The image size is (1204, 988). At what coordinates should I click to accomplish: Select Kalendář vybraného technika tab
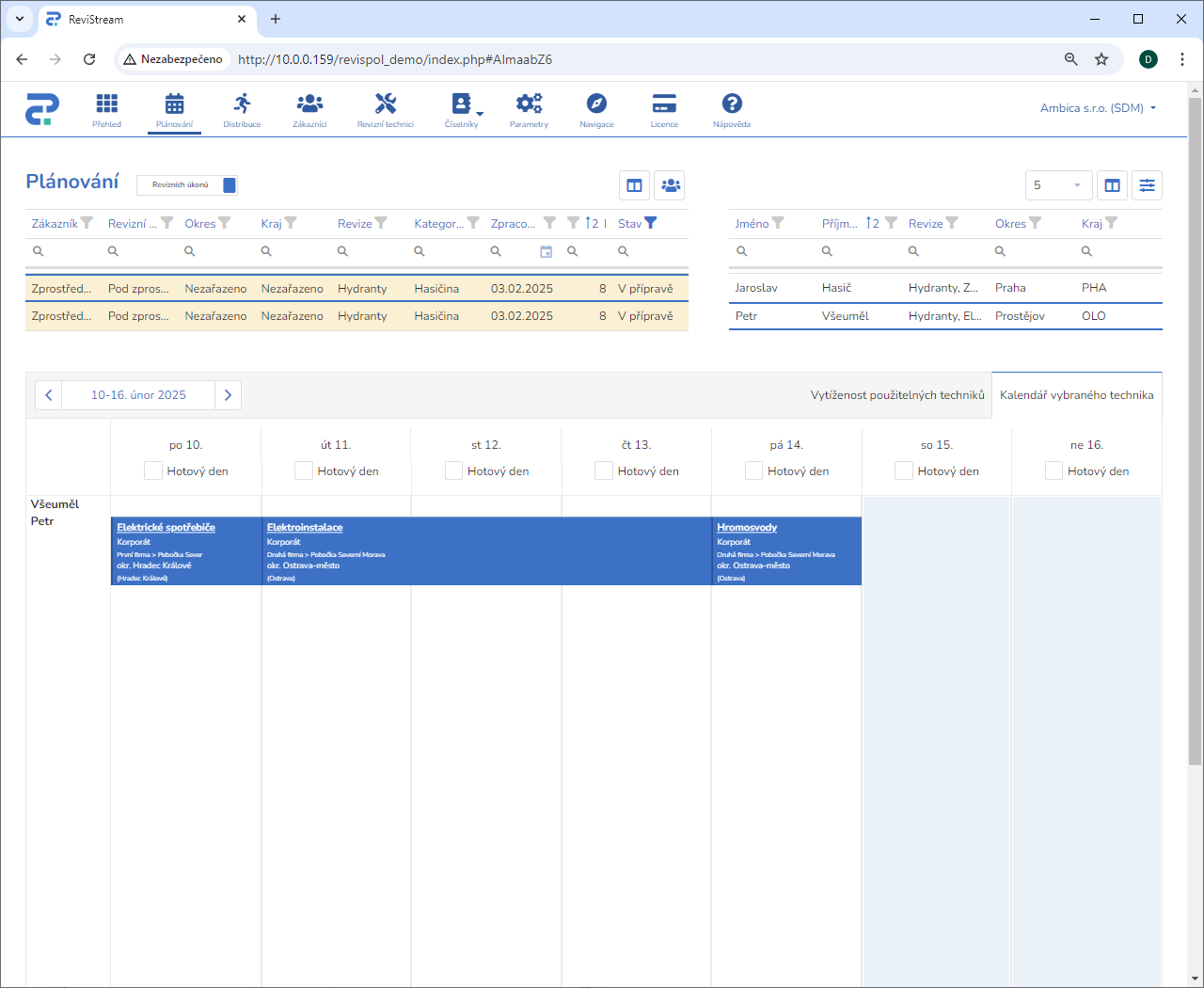click(x=1076, y=395)
